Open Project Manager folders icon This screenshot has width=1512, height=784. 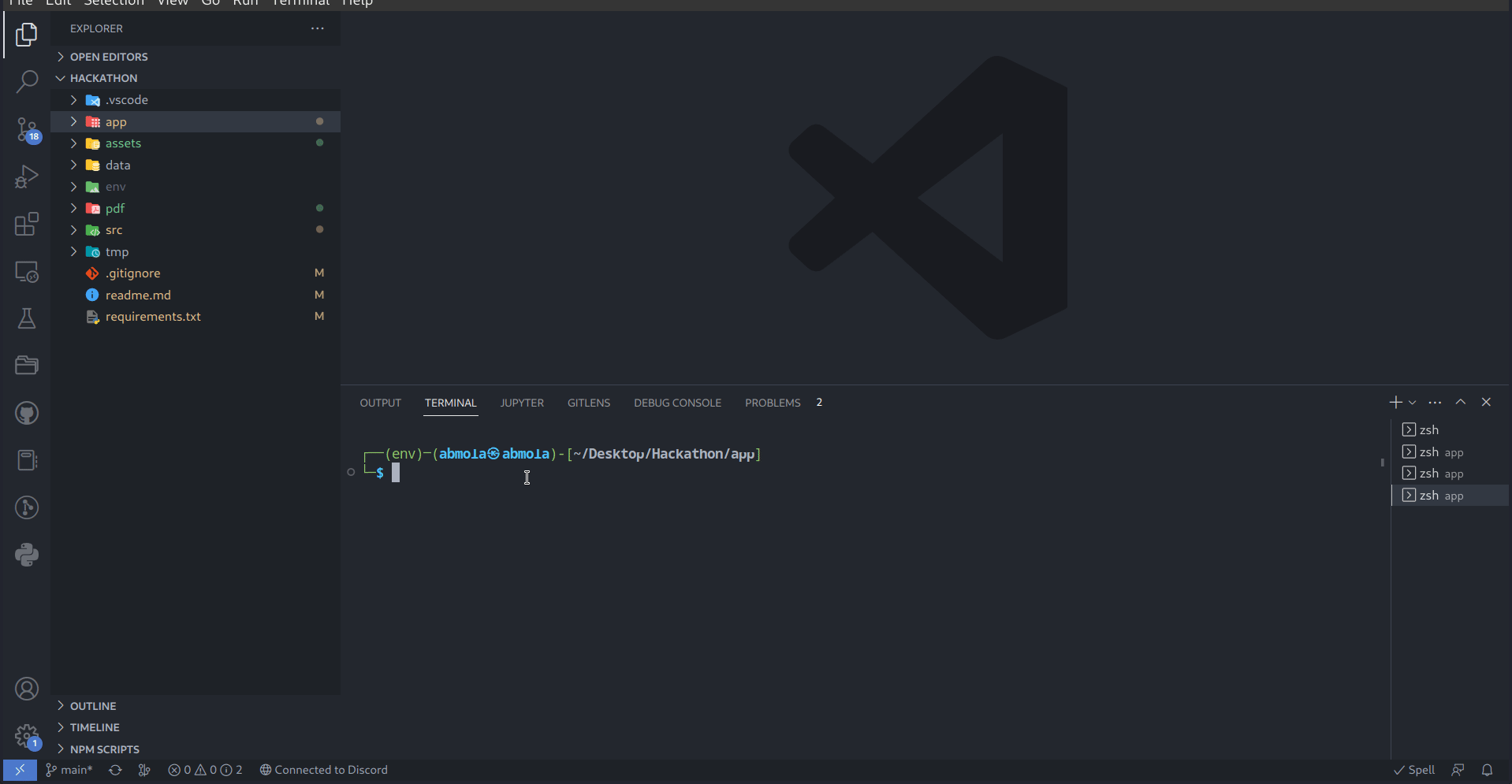point(27,366)
